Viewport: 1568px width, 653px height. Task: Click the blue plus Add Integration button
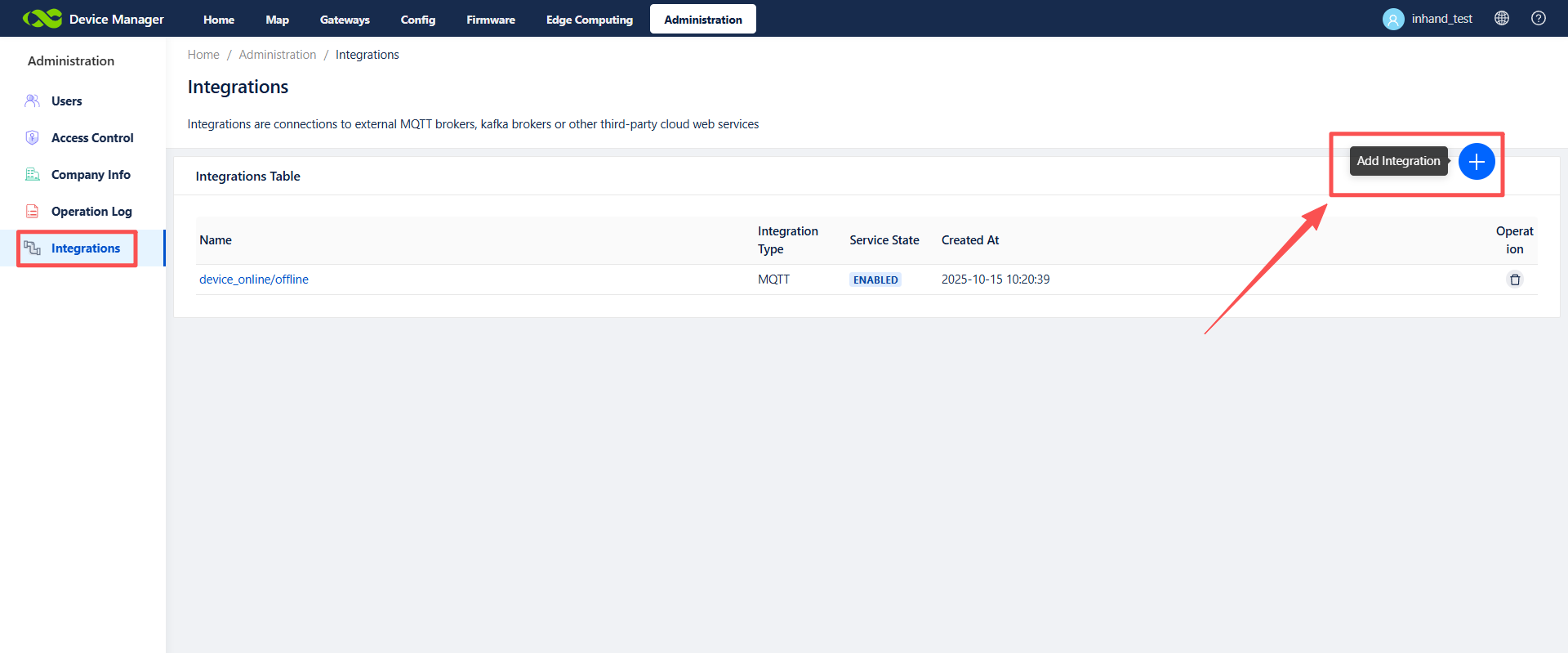click(1476, 162)
